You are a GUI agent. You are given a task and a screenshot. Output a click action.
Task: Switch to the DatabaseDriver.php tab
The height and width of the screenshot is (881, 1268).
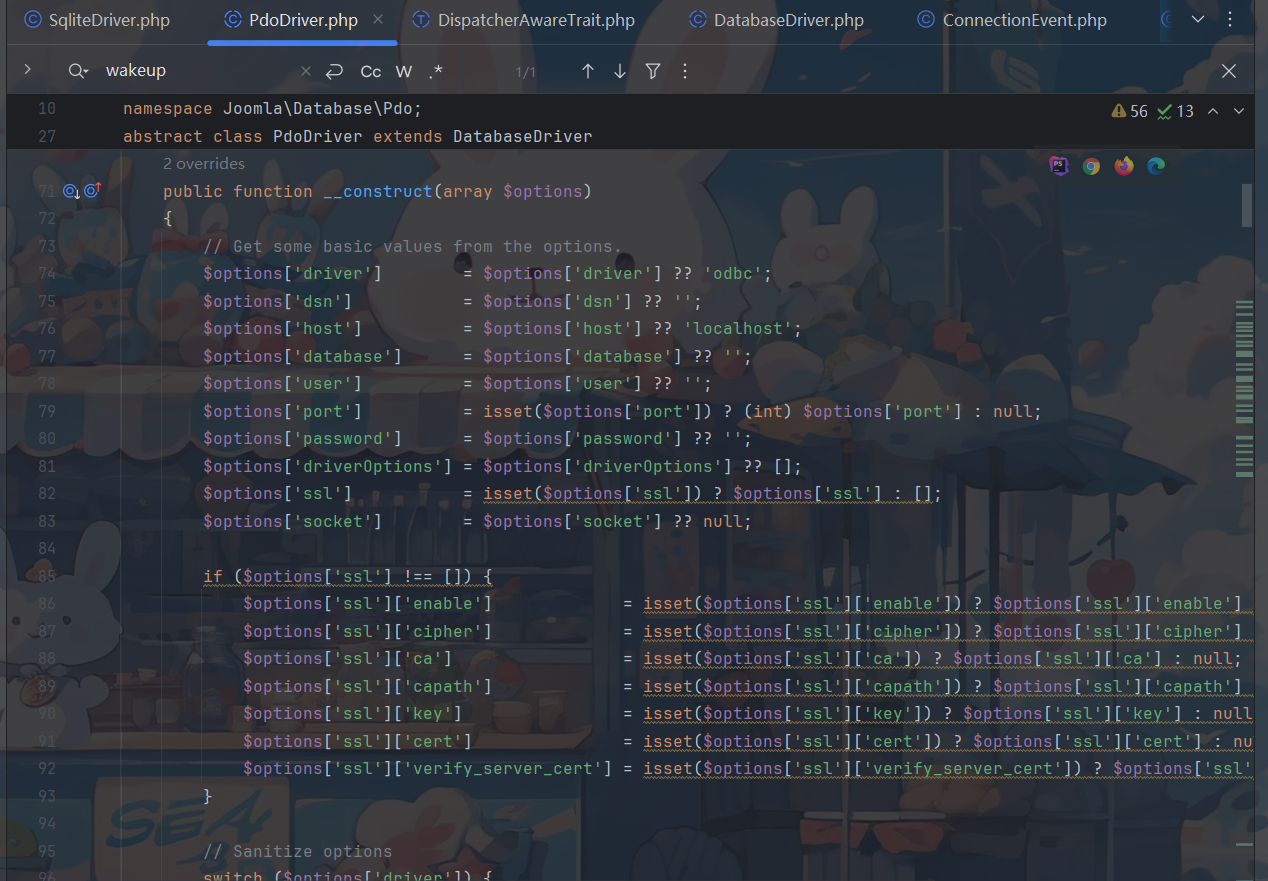click(776, 20)
